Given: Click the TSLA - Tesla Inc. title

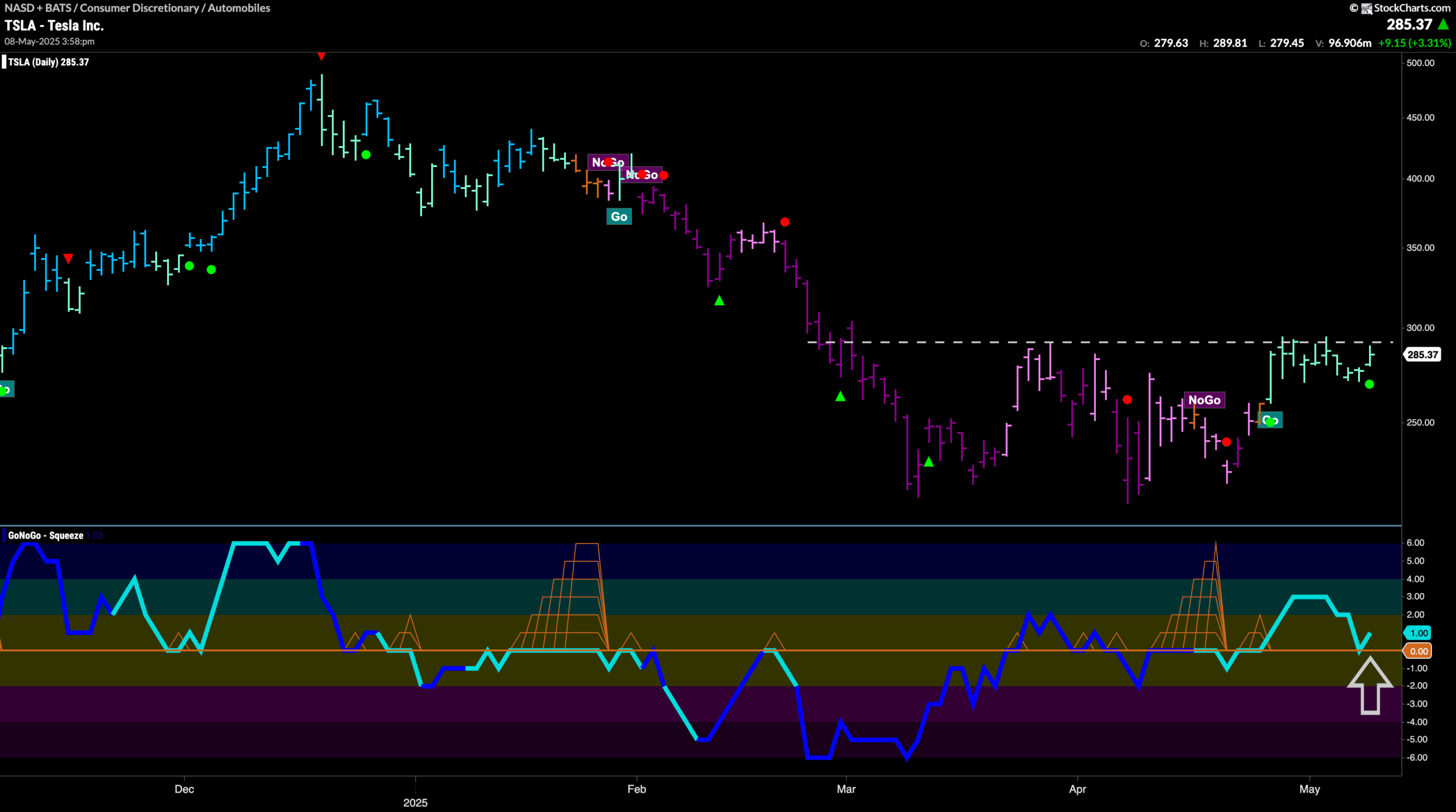Looking at the screenshot, I should tap(54, 26).
